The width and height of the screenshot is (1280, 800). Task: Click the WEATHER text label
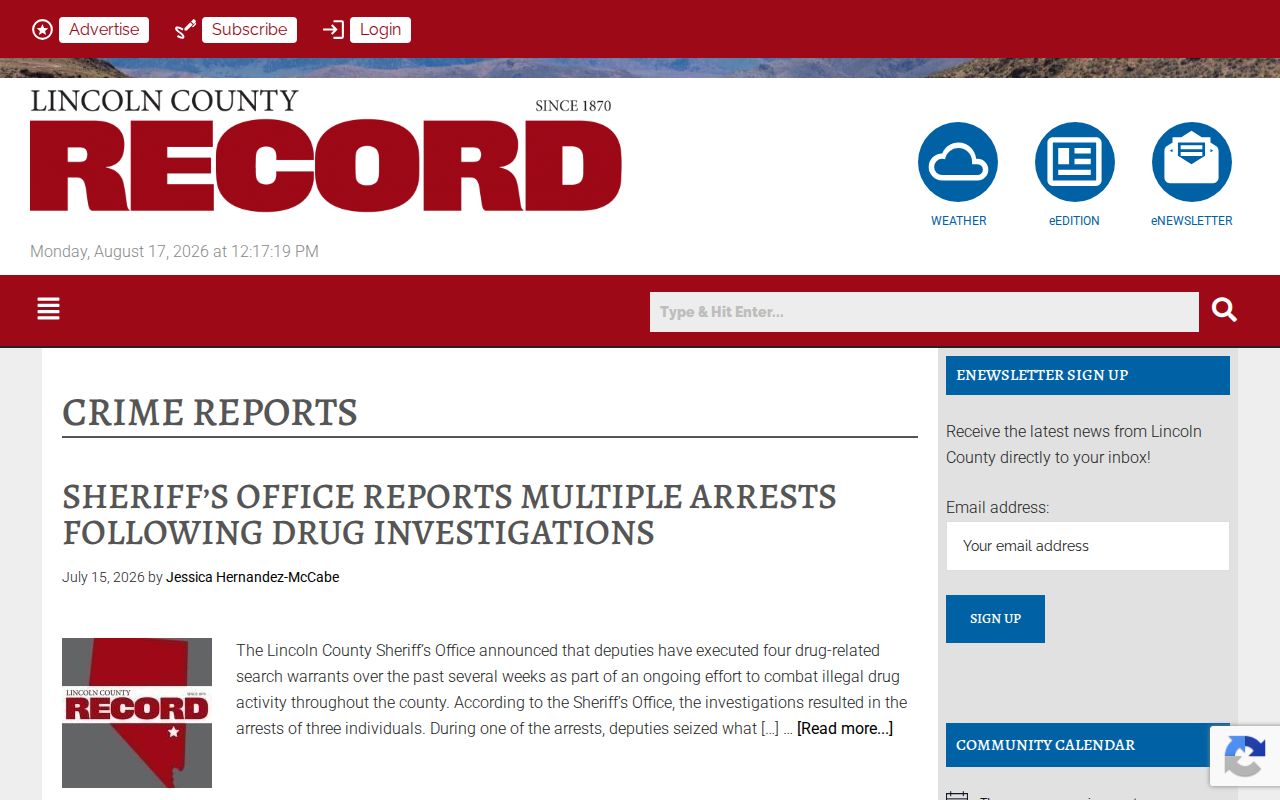(959, 221)
